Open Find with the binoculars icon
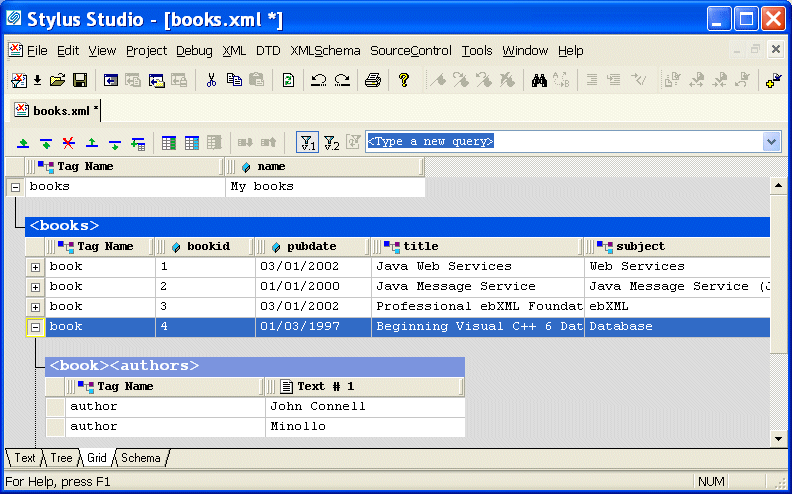The width and height of the screenshot is (792, 494). click(x=538, y=81)
